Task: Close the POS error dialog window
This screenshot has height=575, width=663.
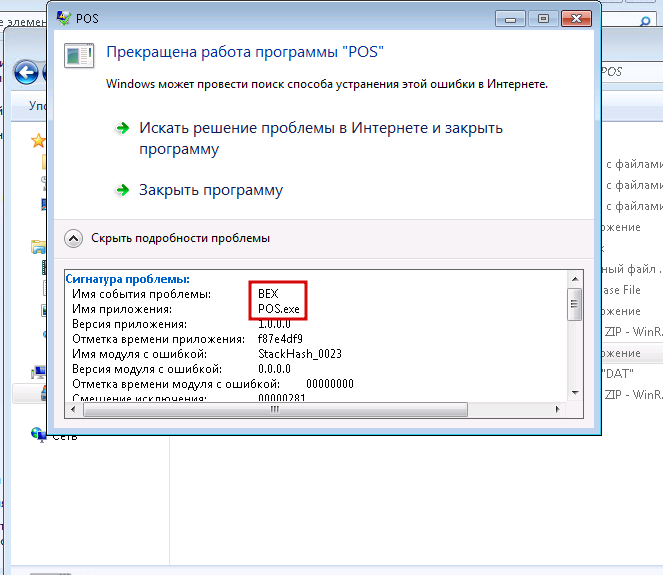Action: point(576,19)
